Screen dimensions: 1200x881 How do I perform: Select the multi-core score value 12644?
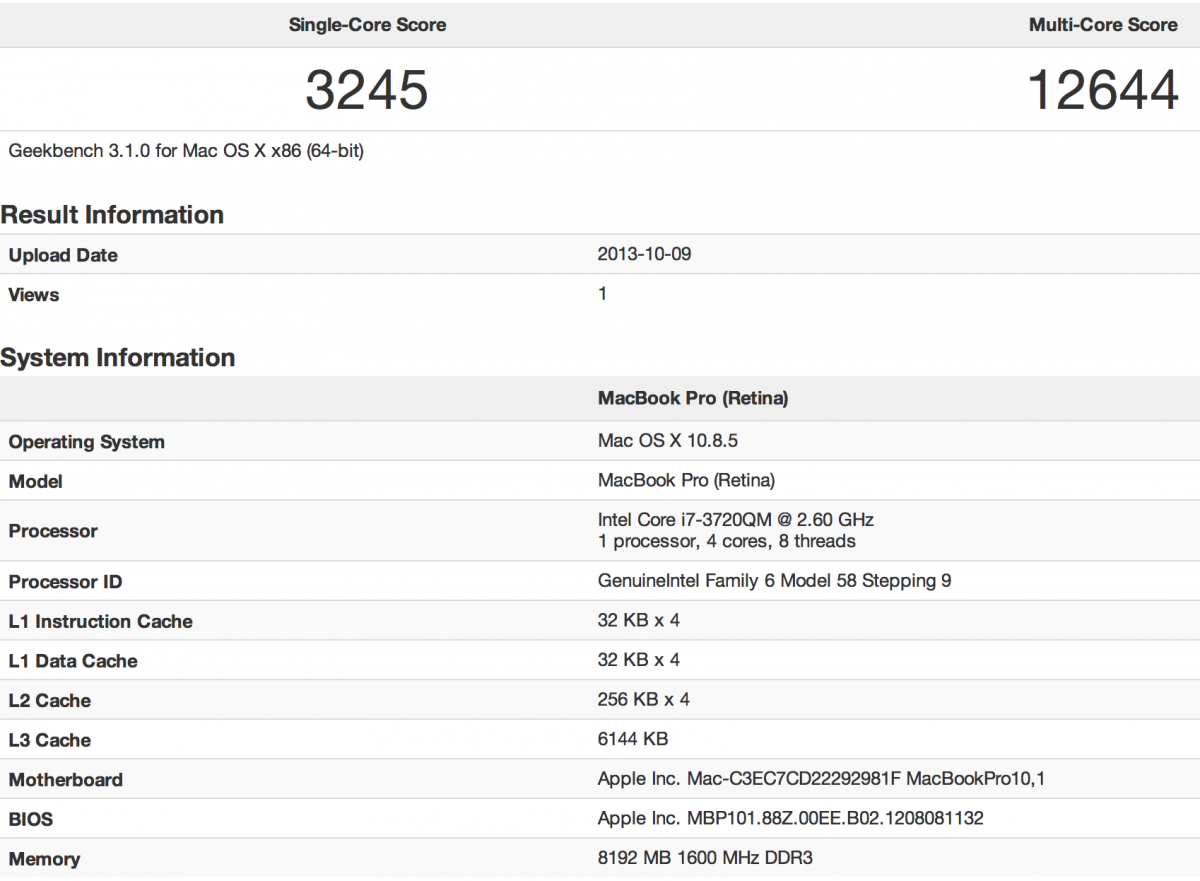(1103, 90)
